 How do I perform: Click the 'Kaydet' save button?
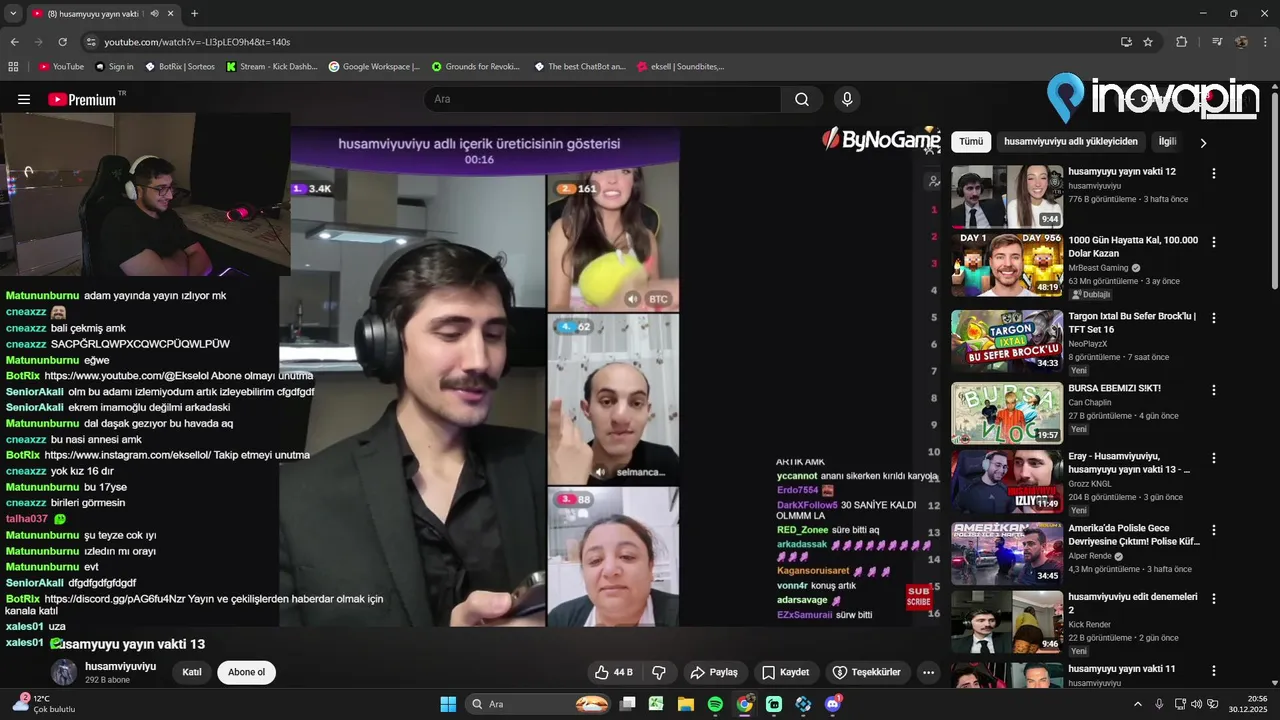pyautogui.click(x=786, y=672)
